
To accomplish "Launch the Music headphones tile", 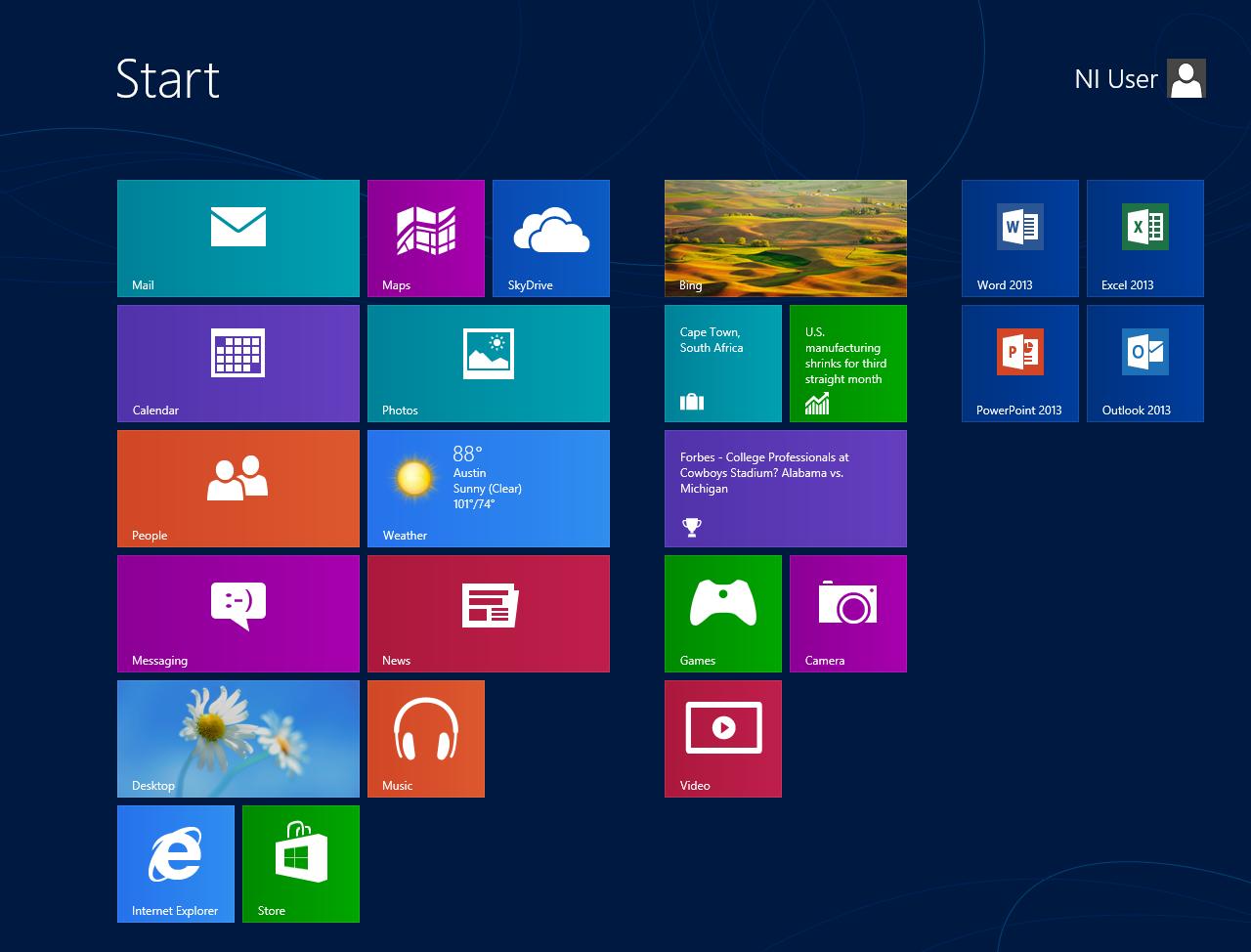I will pyautogui.click(x=426, y=739).
